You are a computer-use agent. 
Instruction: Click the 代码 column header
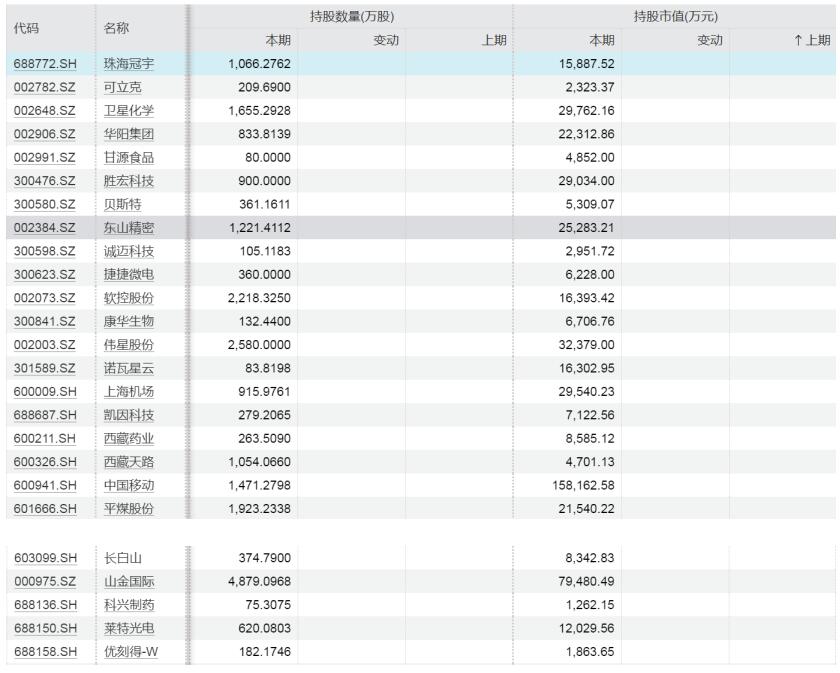(30, 25)
